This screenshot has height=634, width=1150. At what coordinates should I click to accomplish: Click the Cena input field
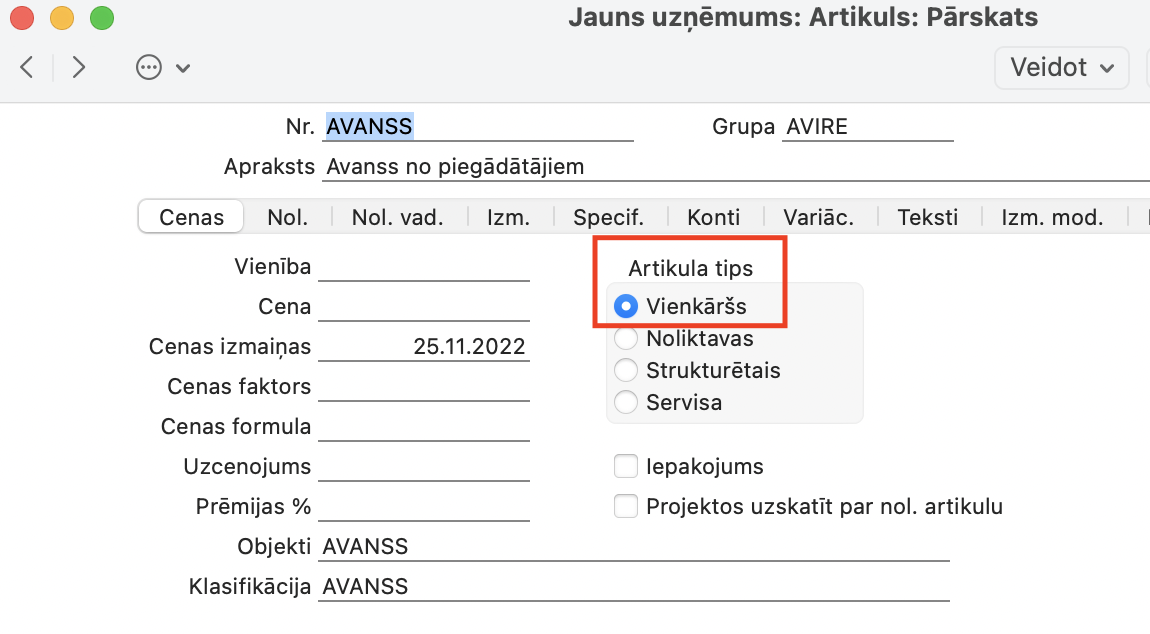[423, 307]
